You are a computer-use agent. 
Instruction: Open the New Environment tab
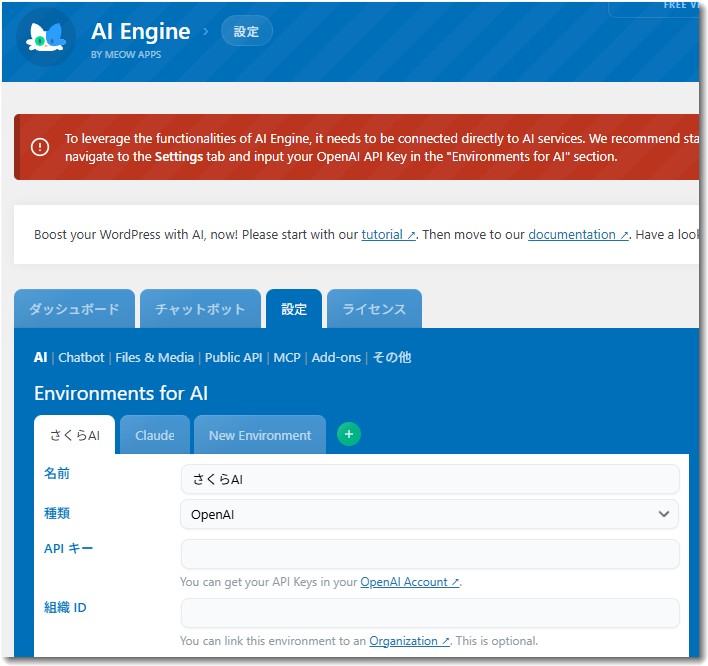tap(260, 435)
